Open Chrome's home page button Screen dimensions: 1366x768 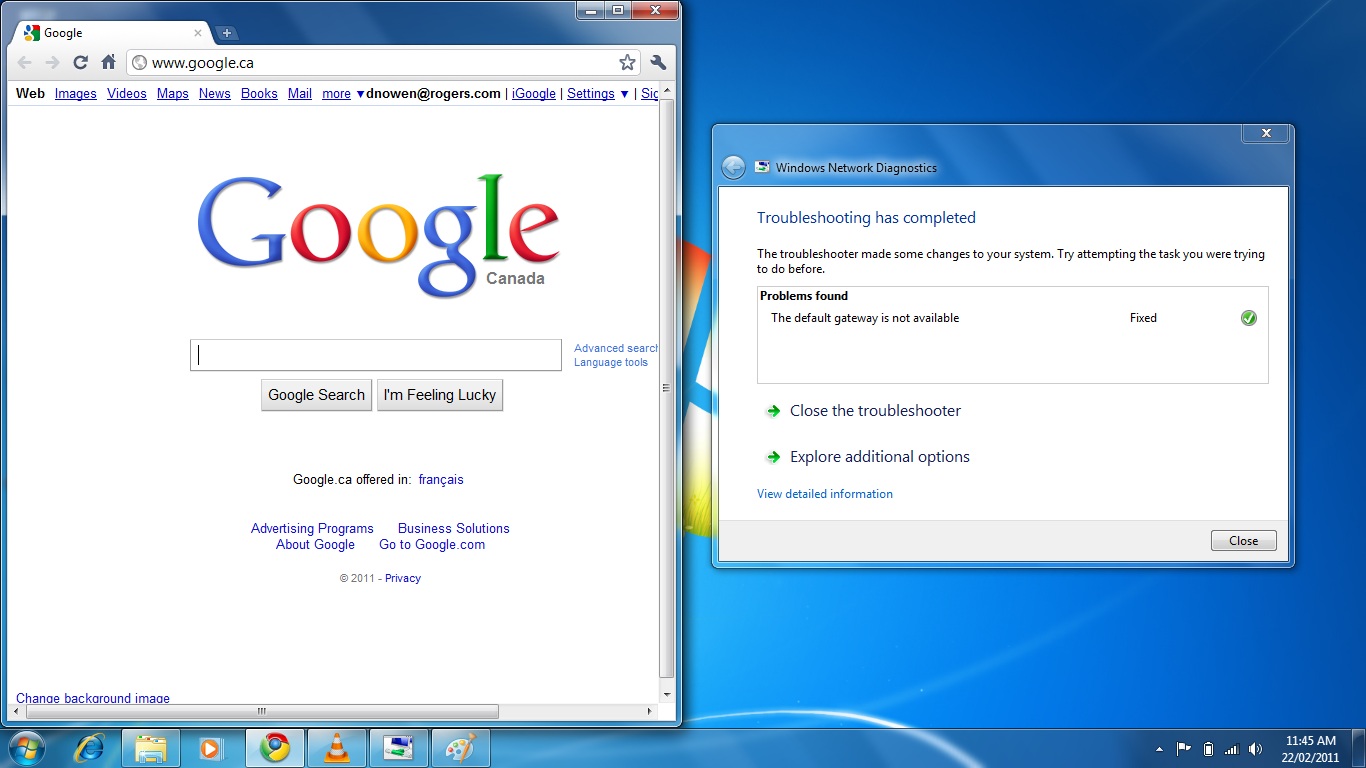click(x=109, y=62)
